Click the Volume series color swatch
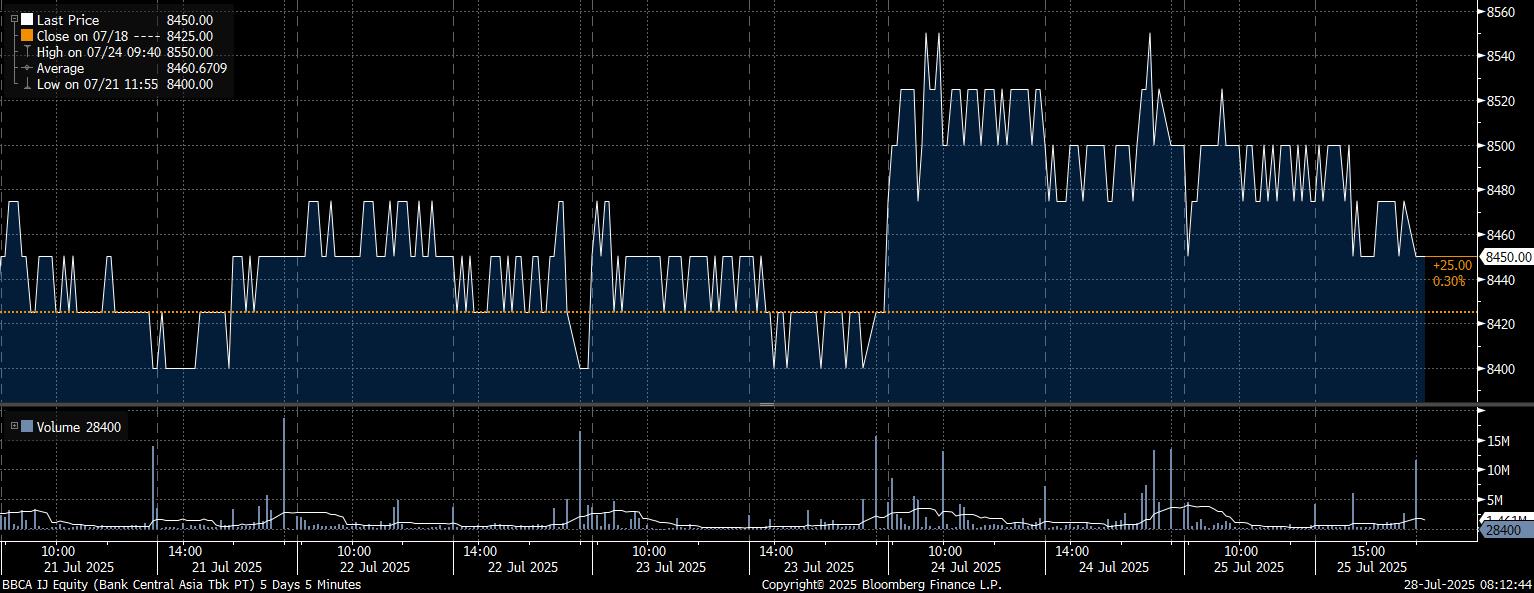 point(27,427)
